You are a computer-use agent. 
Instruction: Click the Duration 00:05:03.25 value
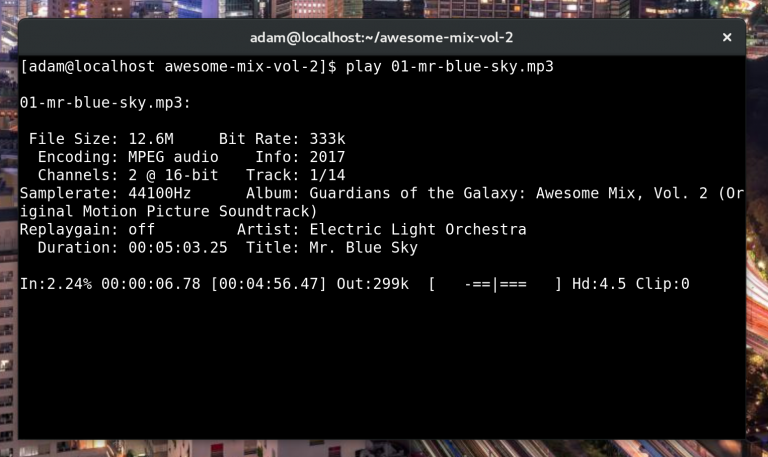178,248
